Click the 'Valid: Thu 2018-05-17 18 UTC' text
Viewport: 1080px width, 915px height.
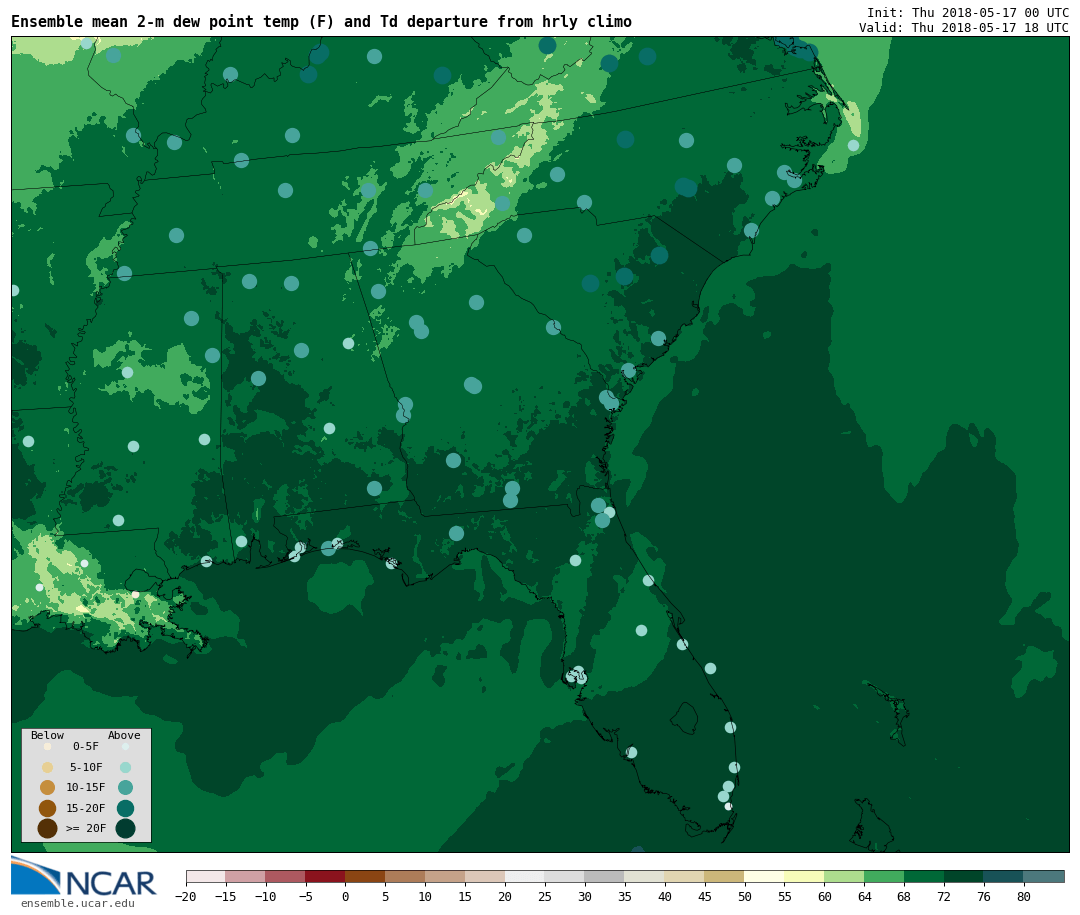coord(964,28)
